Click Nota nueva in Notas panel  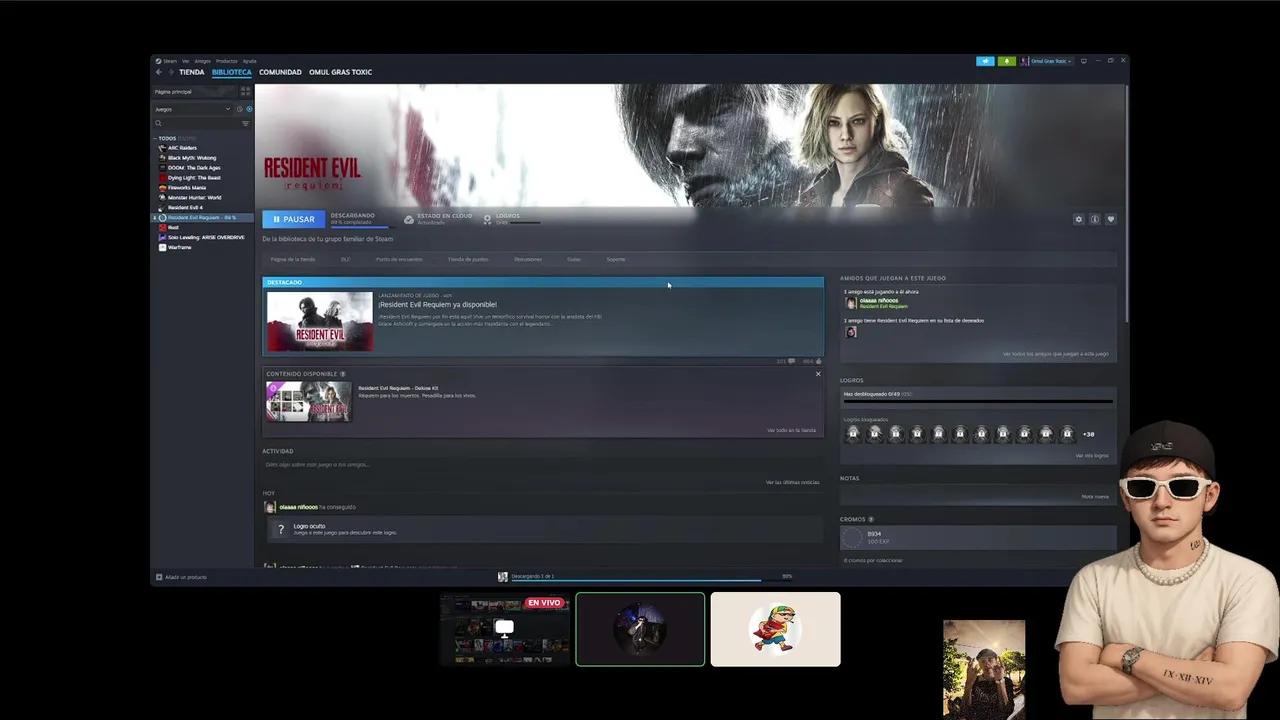click(x=1095, y=496)
